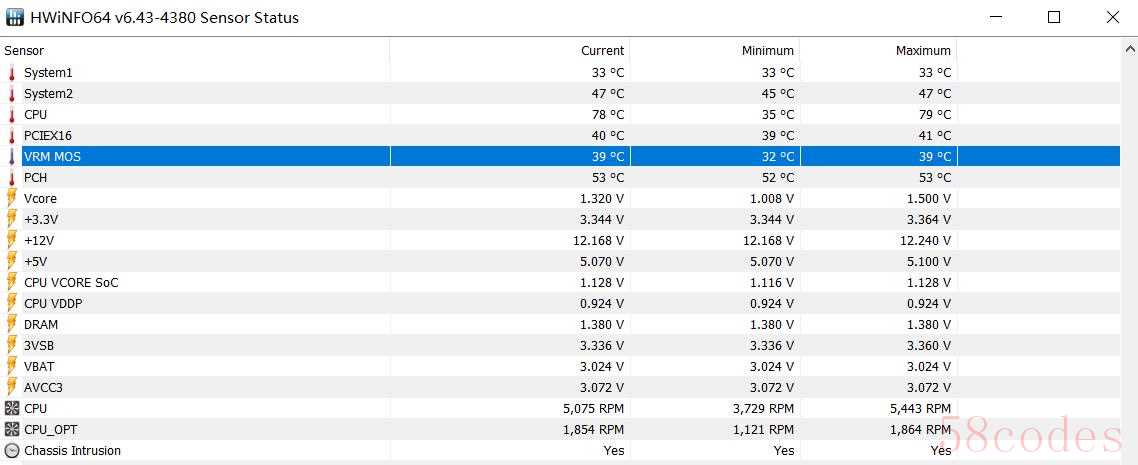Click the CPU temperature thermometer icon
This screenshot has width=1138, height=465.
(12, 115)
